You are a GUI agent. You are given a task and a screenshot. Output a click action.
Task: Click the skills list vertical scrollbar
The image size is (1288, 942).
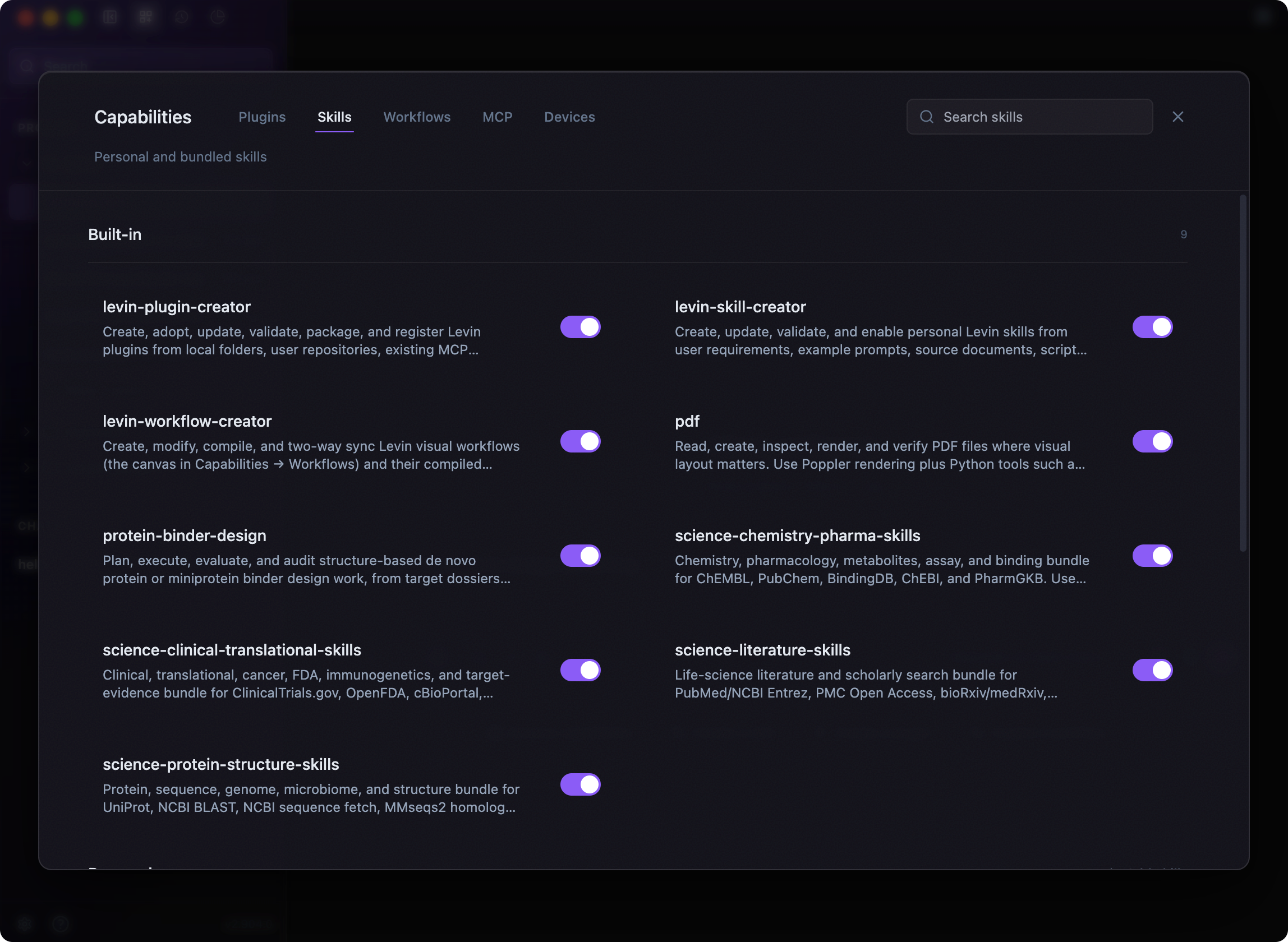tap(1243, 373)
